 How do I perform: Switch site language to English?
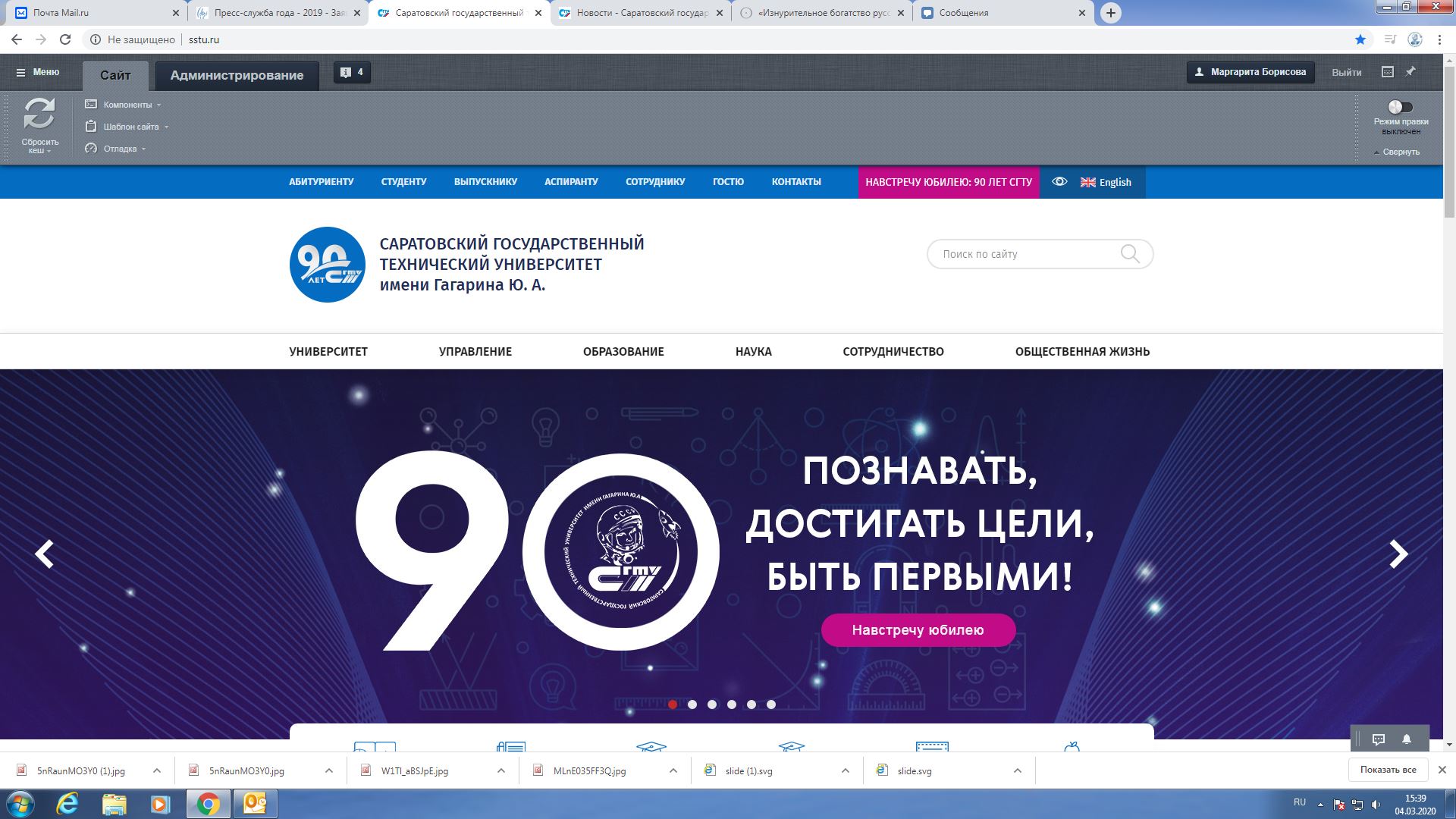(x=1106, y=182)
